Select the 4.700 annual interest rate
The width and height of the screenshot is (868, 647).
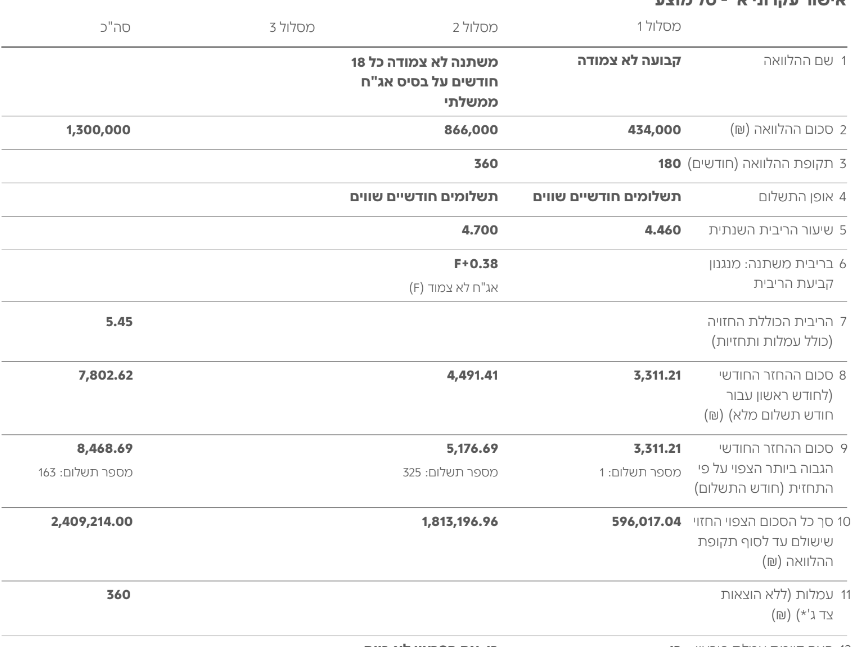pos(479,230)
